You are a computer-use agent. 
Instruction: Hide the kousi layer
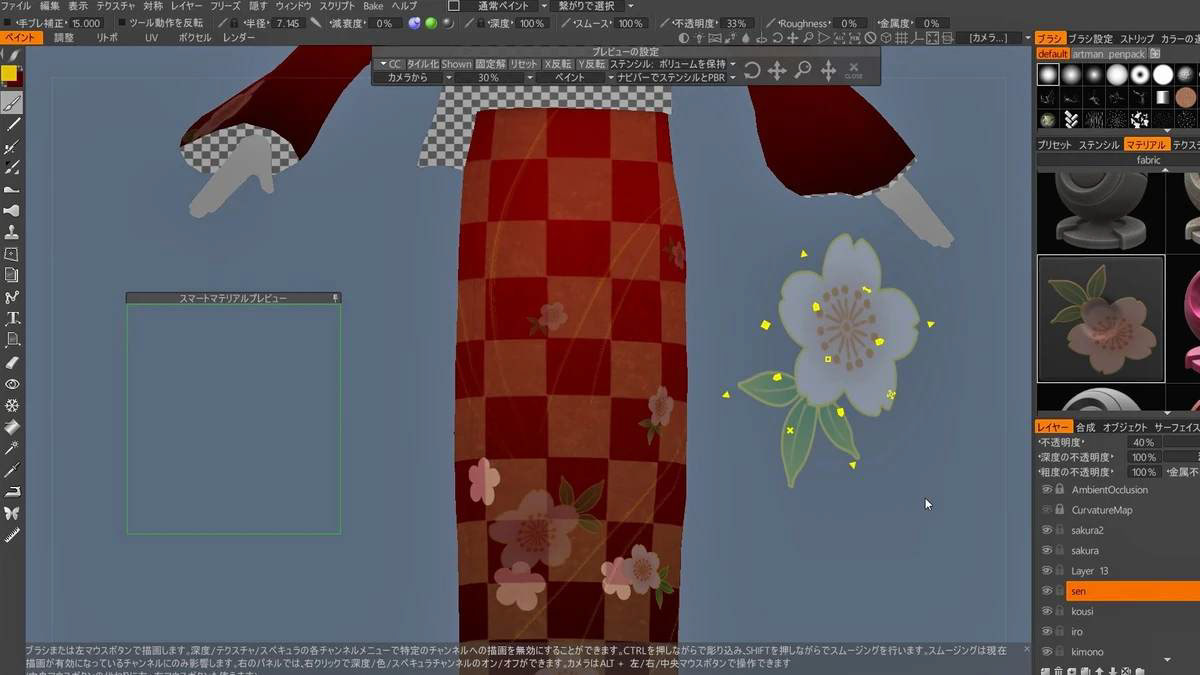tap(1047, 611)
